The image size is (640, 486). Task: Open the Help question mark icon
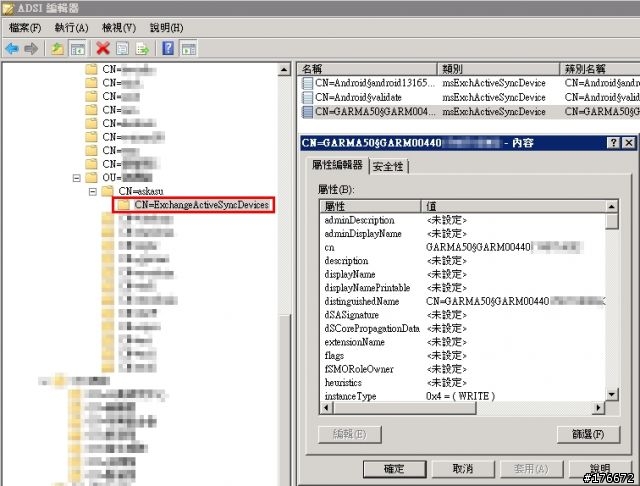point(168,49)
